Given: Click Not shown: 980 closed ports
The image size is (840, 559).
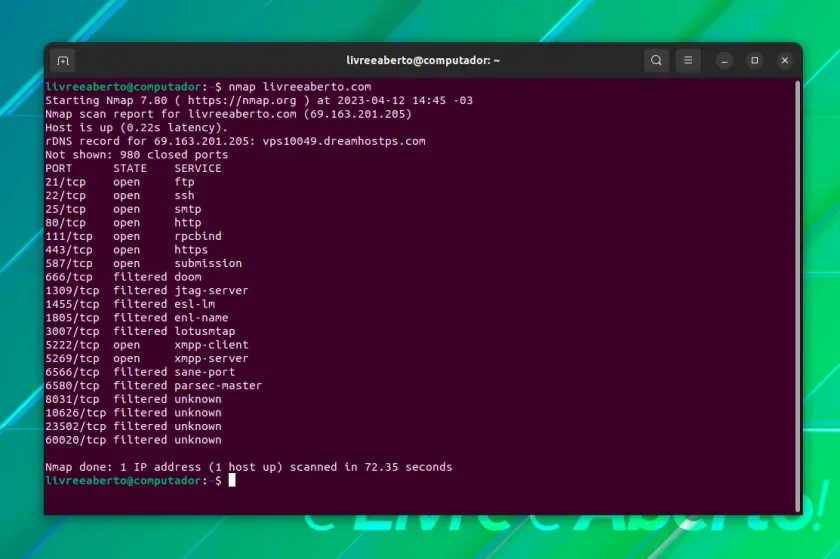Looking at the screenshot, I should (x=137, y=155).
